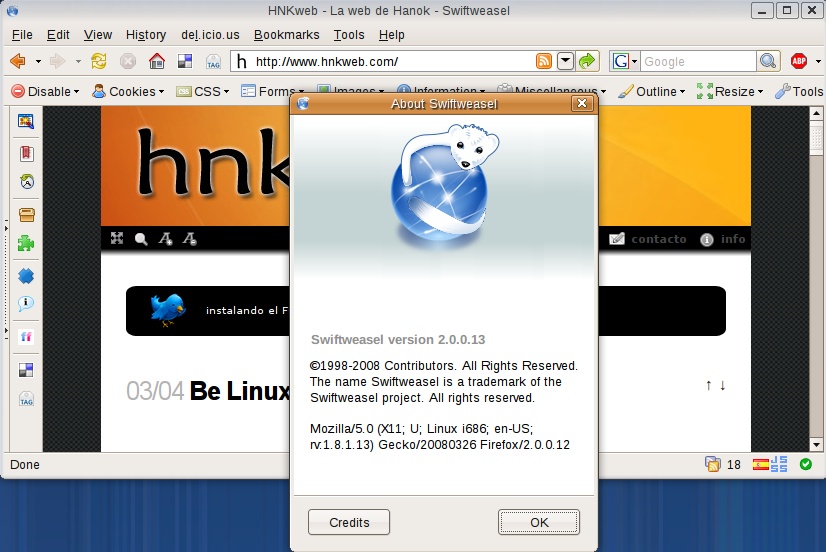Click the Spanish flag status bar icon
This screenshot has height=552, width=826.
(x=761, y=464)
